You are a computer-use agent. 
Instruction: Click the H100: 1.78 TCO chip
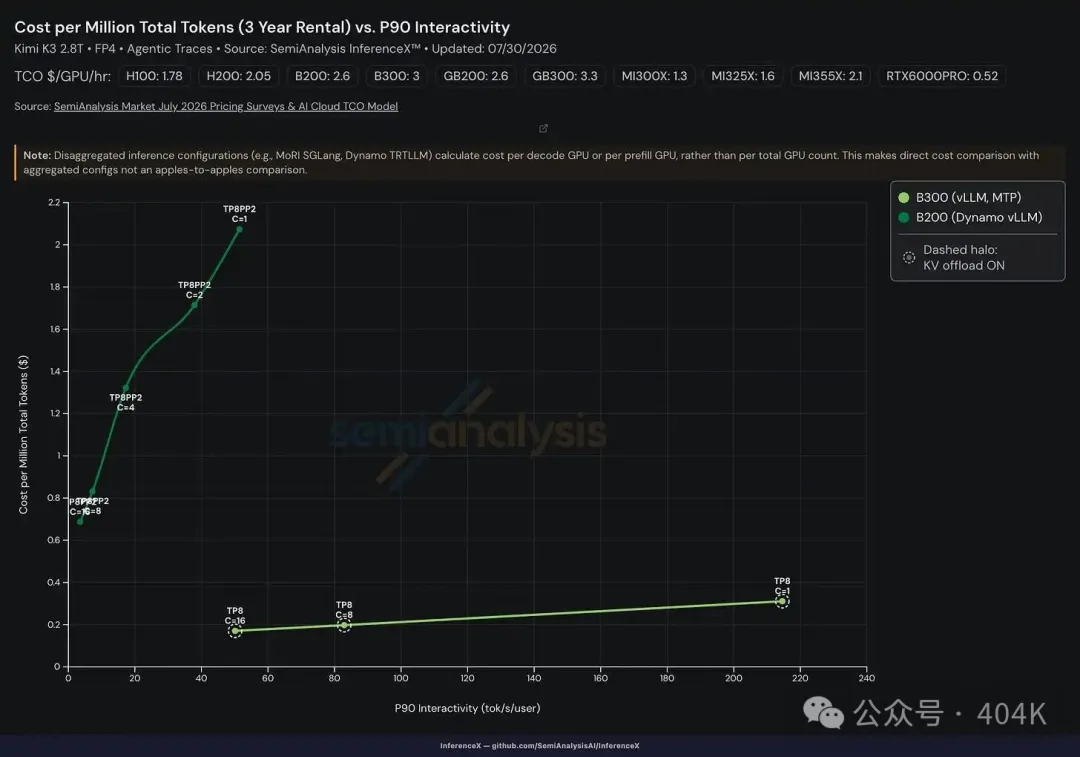[154, 76]
